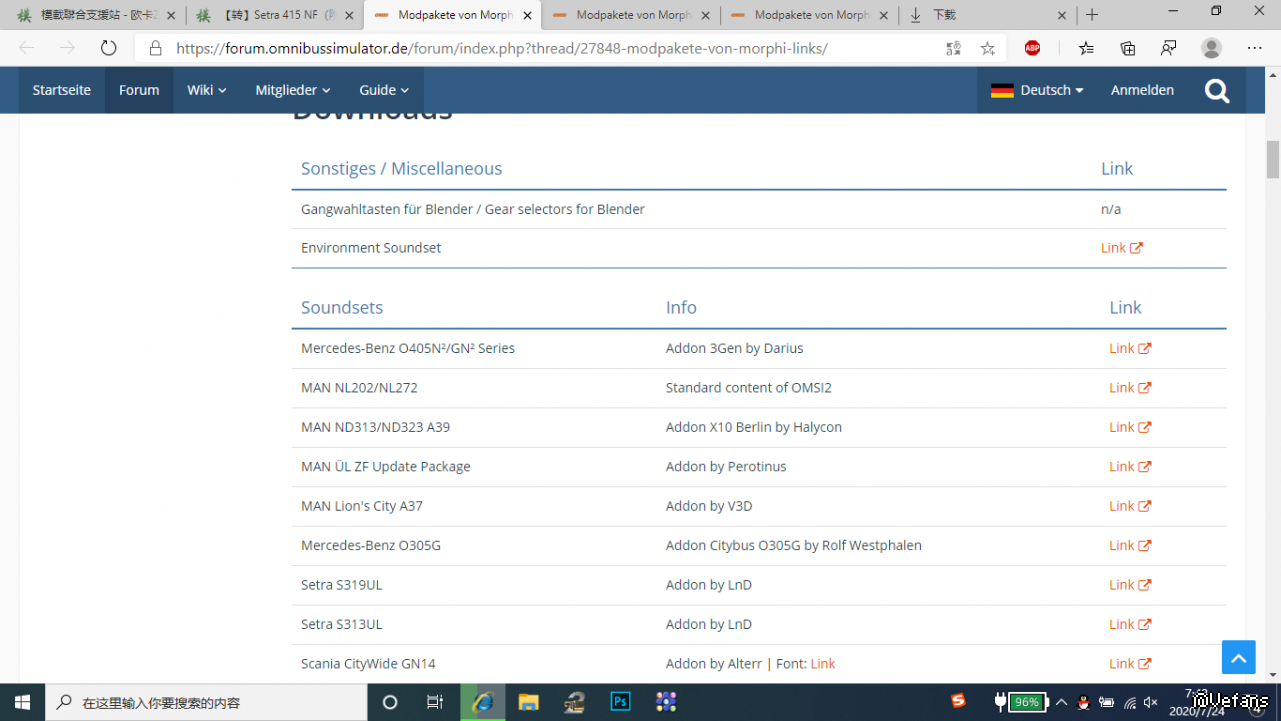Expand the Wiki dropdown menu
The image size is (1281, 721).
tap(207, 90)
